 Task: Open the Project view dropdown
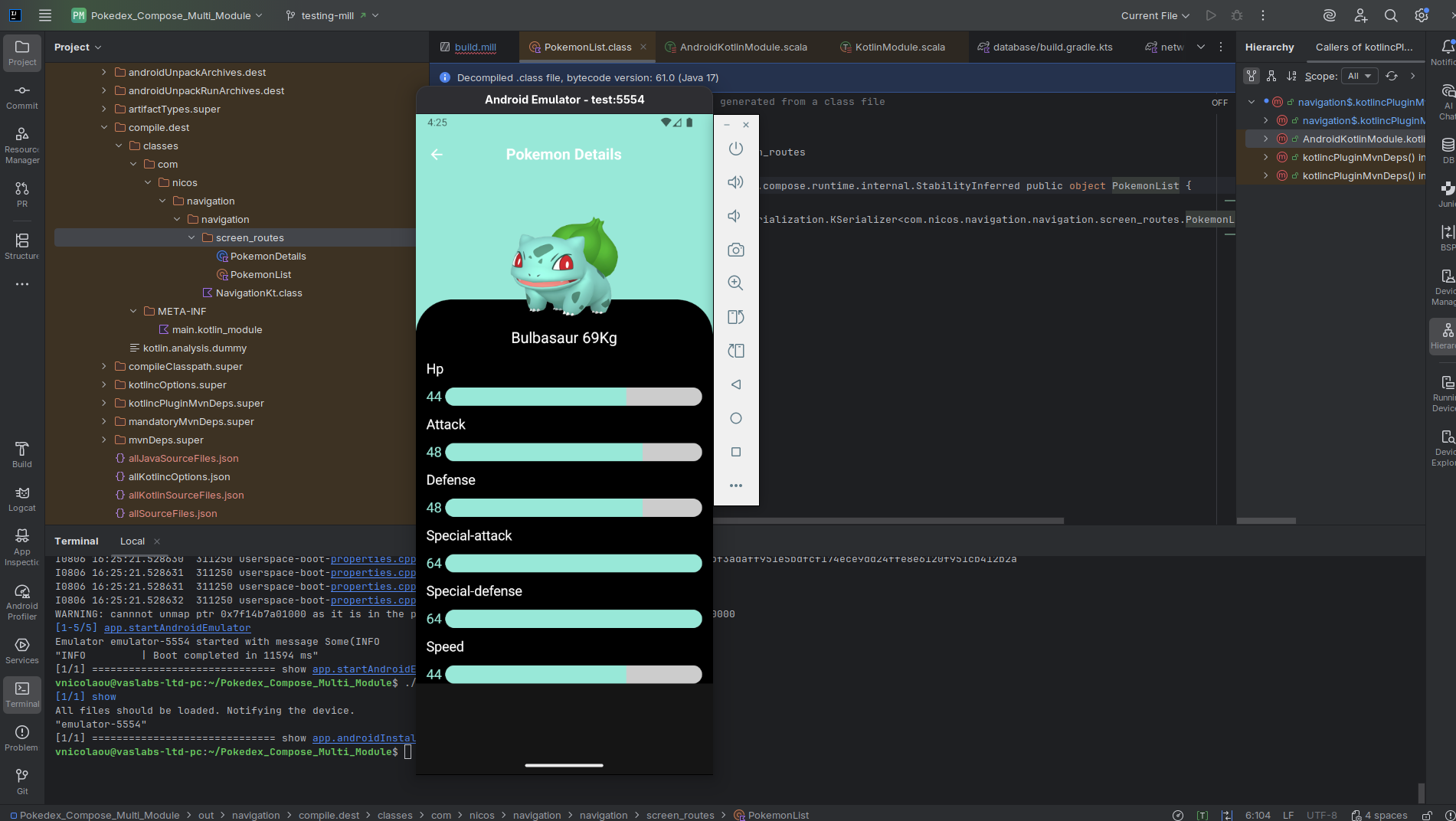[x=78, y=47]
